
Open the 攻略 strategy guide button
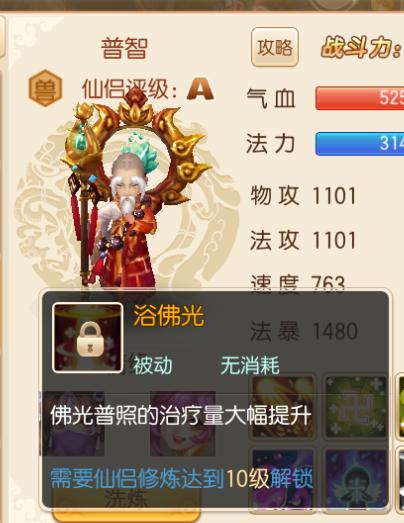[275, 47]
